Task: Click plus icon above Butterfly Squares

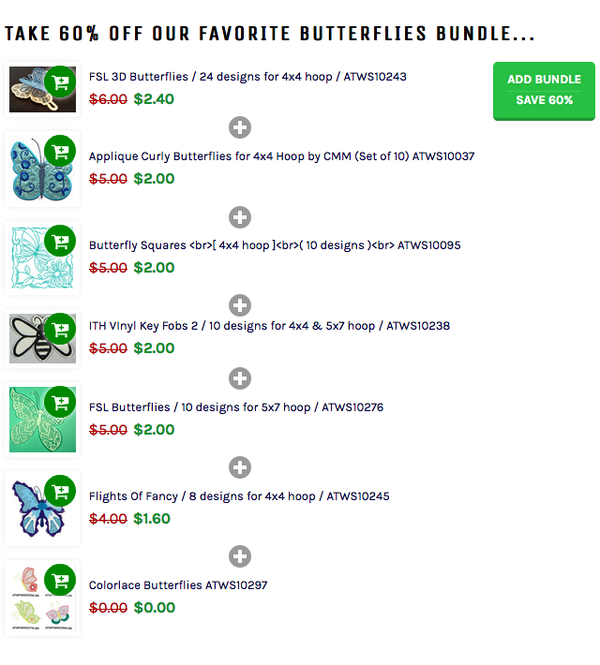Action: coord(240,217)
